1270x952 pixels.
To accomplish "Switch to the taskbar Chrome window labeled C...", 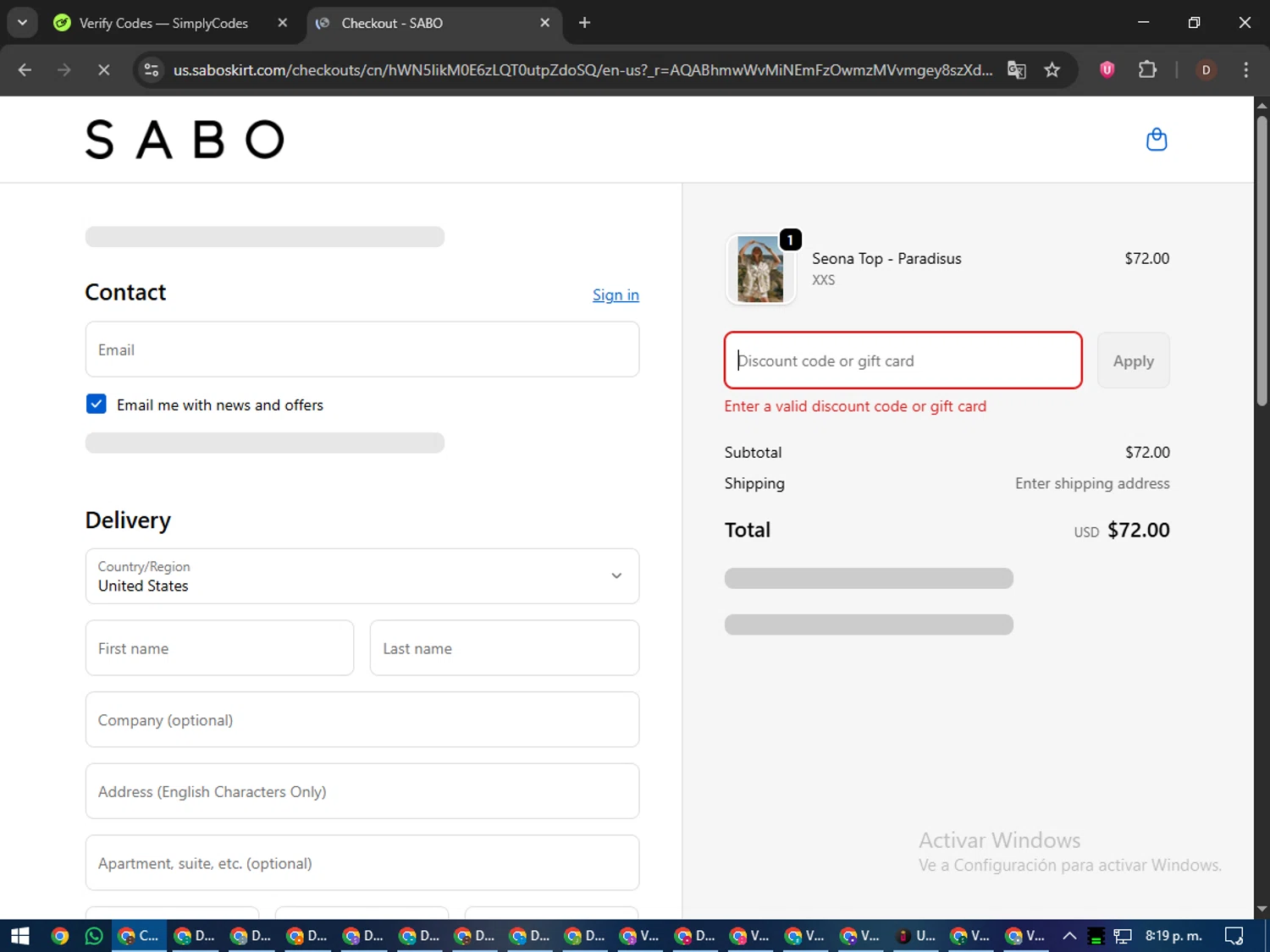I will pyautogui.click(x=140, y=936).
